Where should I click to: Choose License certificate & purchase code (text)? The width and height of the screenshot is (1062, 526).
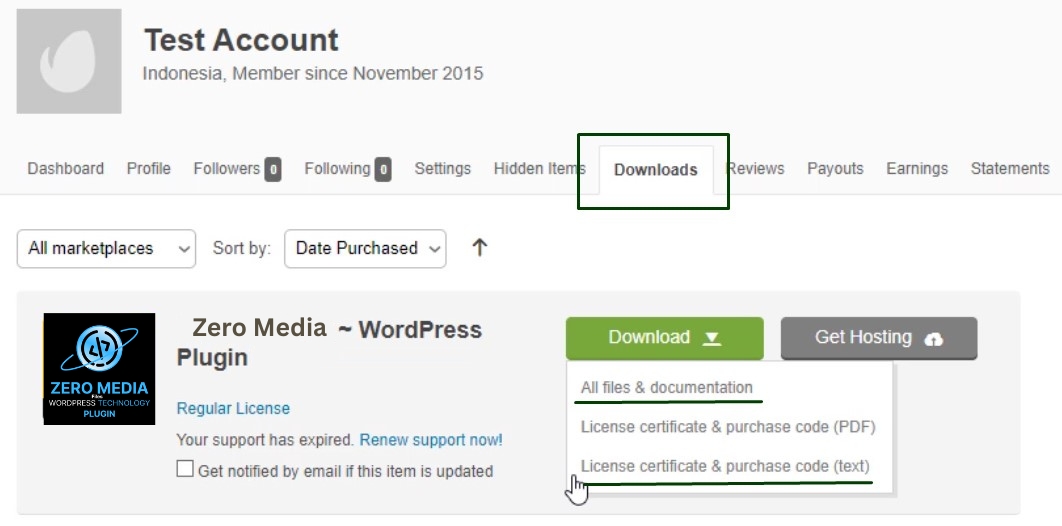[725, 466]
